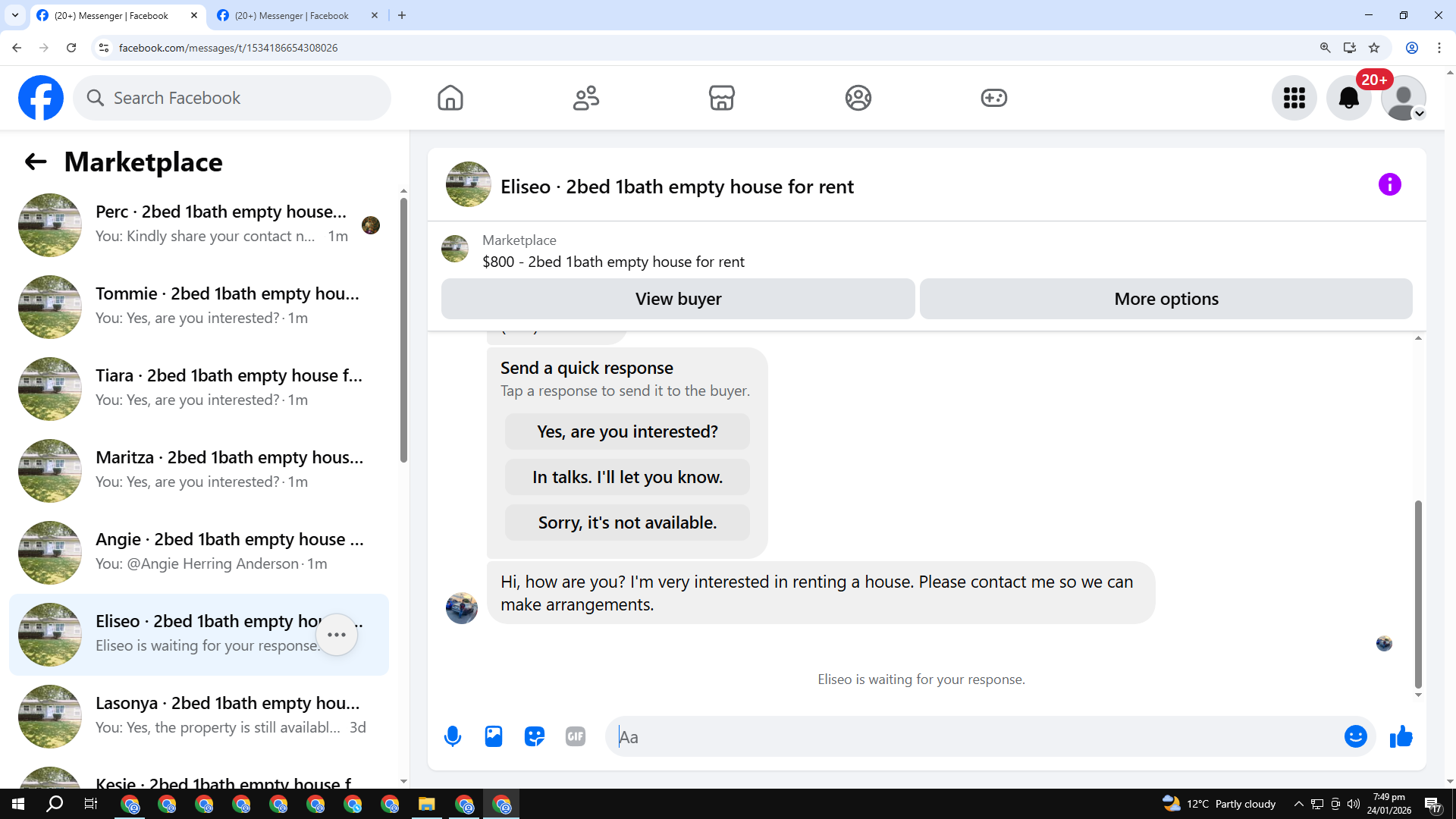Send a thumbs-up like
Viewport: 1456px width, 819px height.
pyautogui.click(x=1401, y=736)
